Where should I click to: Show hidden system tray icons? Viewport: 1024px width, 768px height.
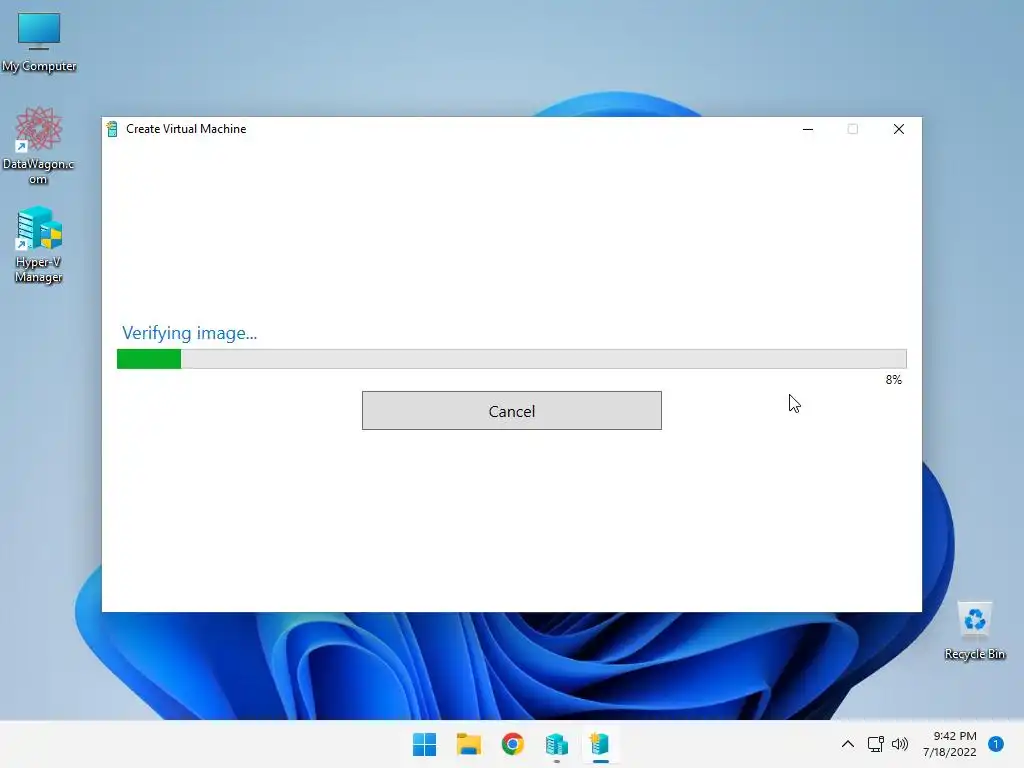(x=848, y=744)
